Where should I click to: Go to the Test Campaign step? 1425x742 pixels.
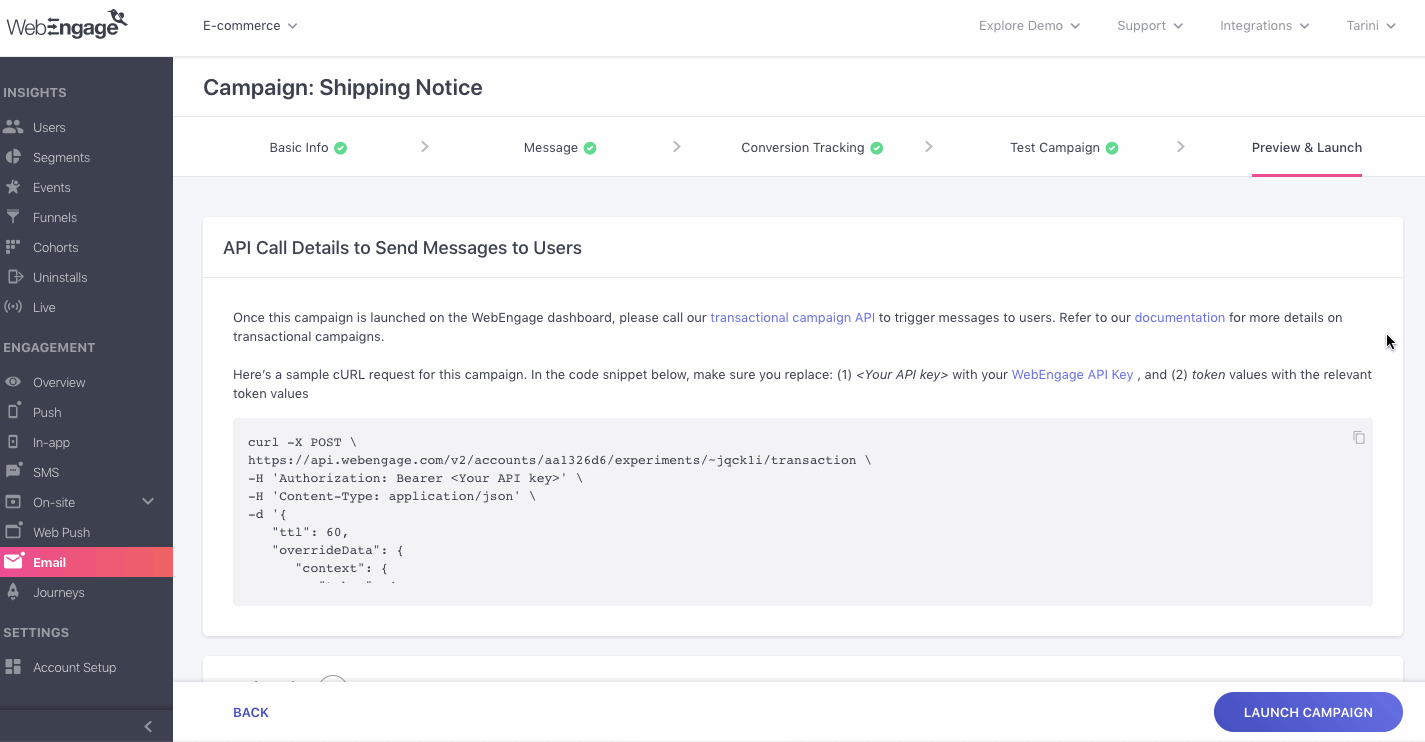pos(1055,147)
